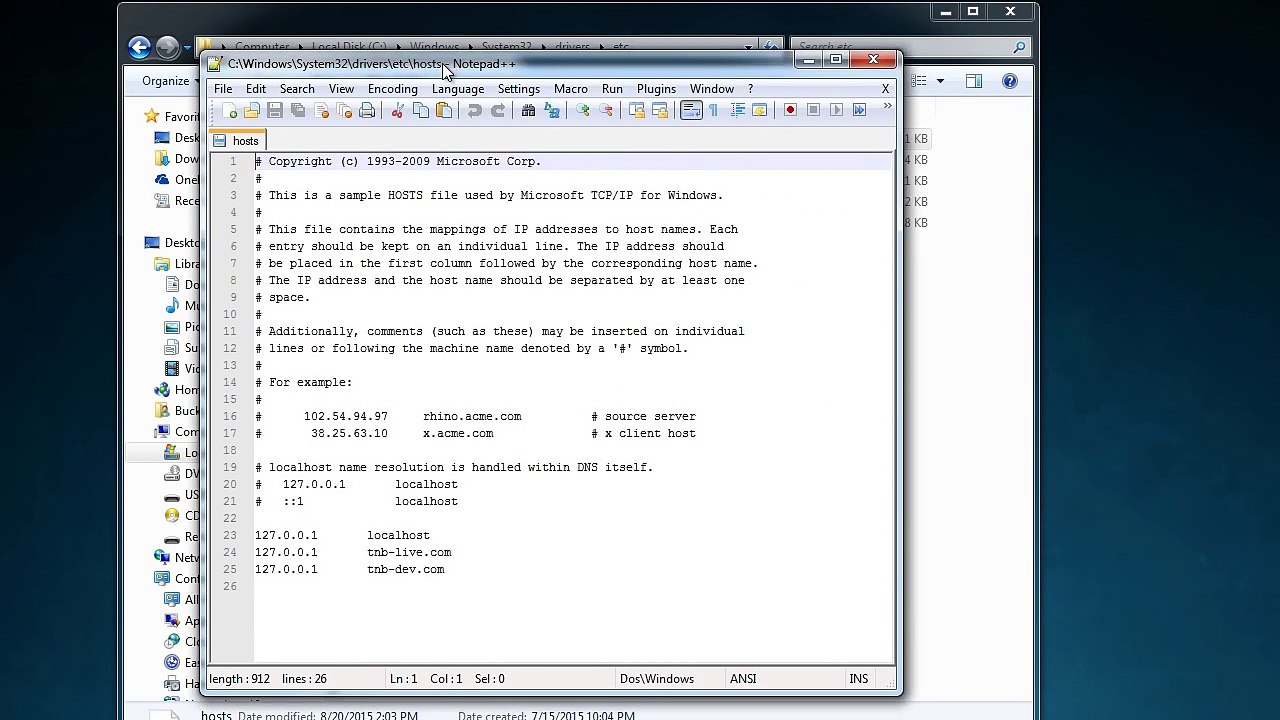Click the Undo arrow icon
The width and height of the screenshot is (1280, 720).
474,110
